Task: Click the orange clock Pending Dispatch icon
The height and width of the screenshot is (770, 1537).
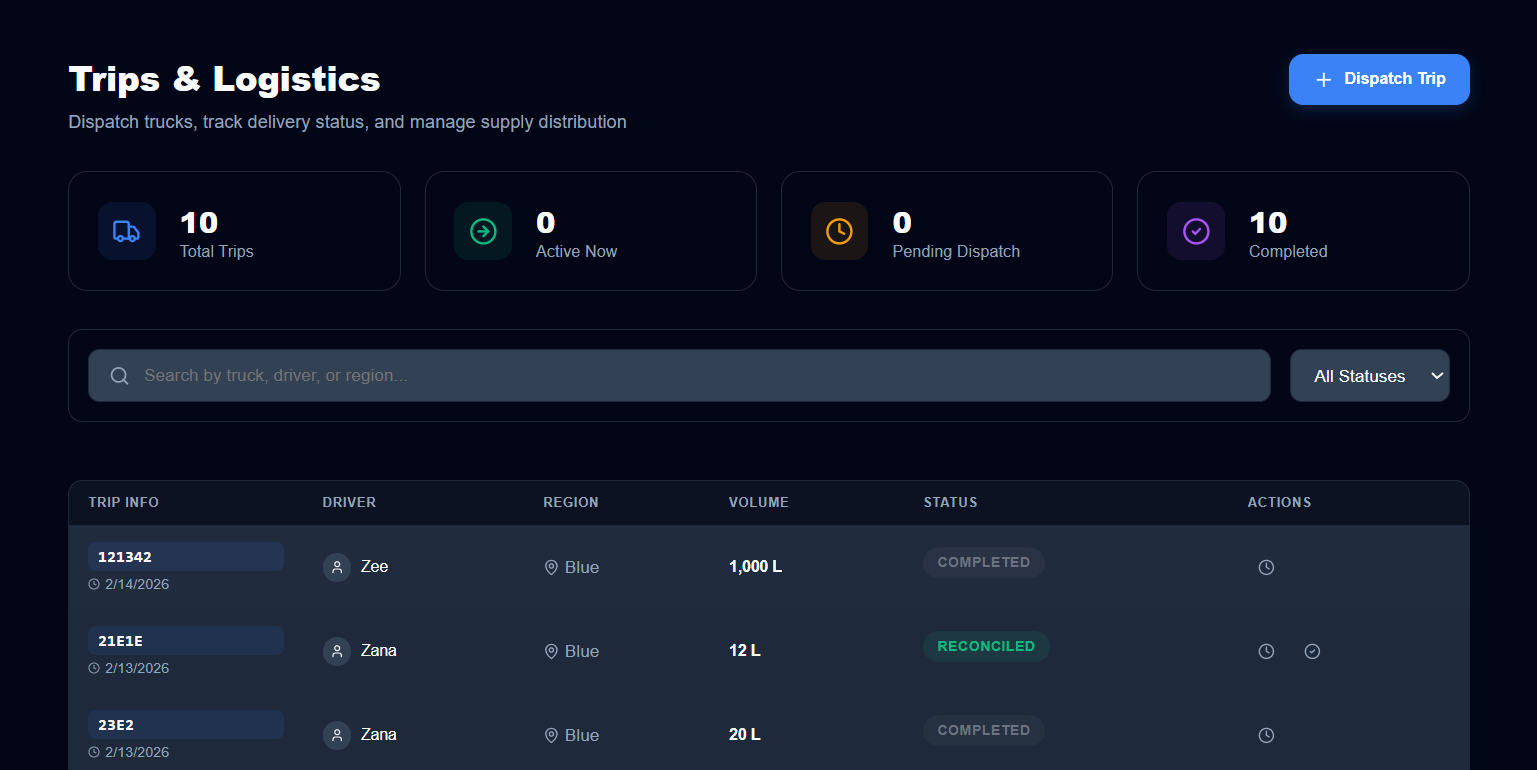Action: pos(839,231)
